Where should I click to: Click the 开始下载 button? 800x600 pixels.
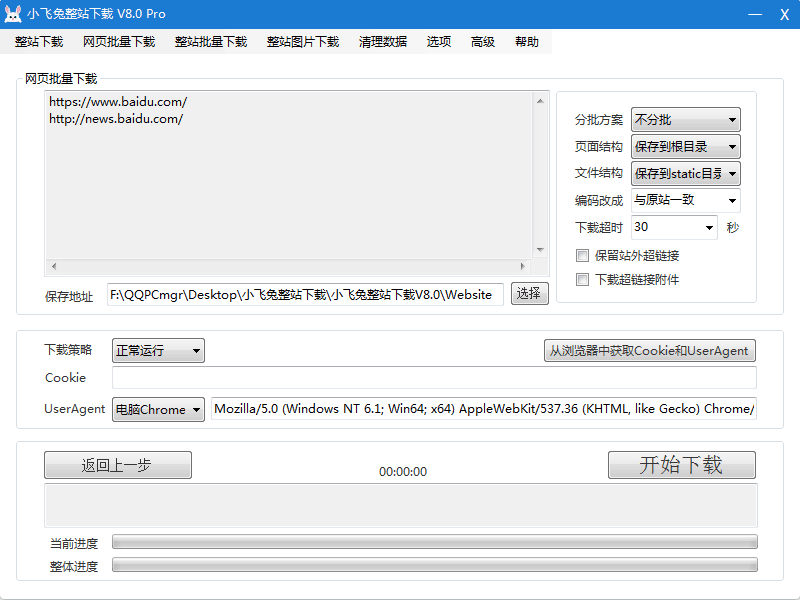pyautogui.click(x=681, y=465)
